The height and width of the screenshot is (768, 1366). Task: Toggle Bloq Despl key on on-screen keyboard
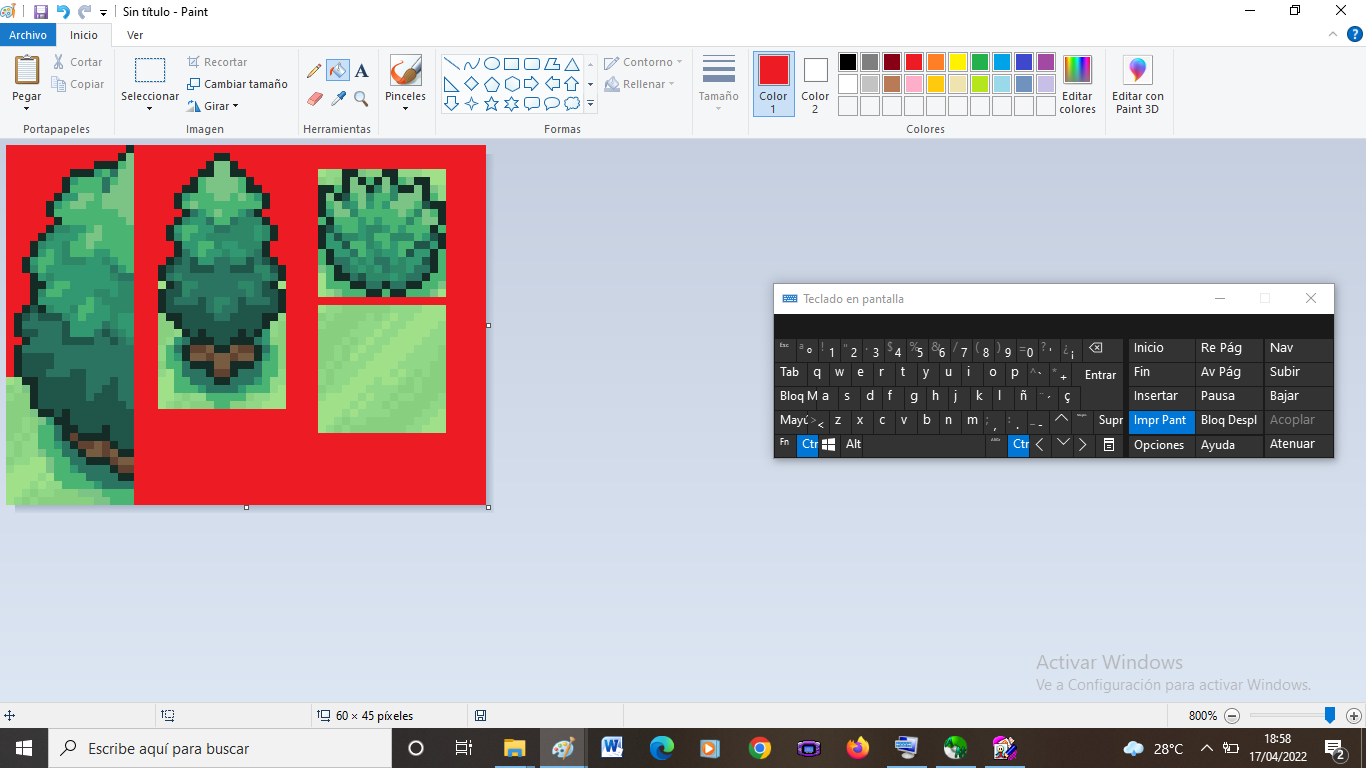pos(1228,421)
